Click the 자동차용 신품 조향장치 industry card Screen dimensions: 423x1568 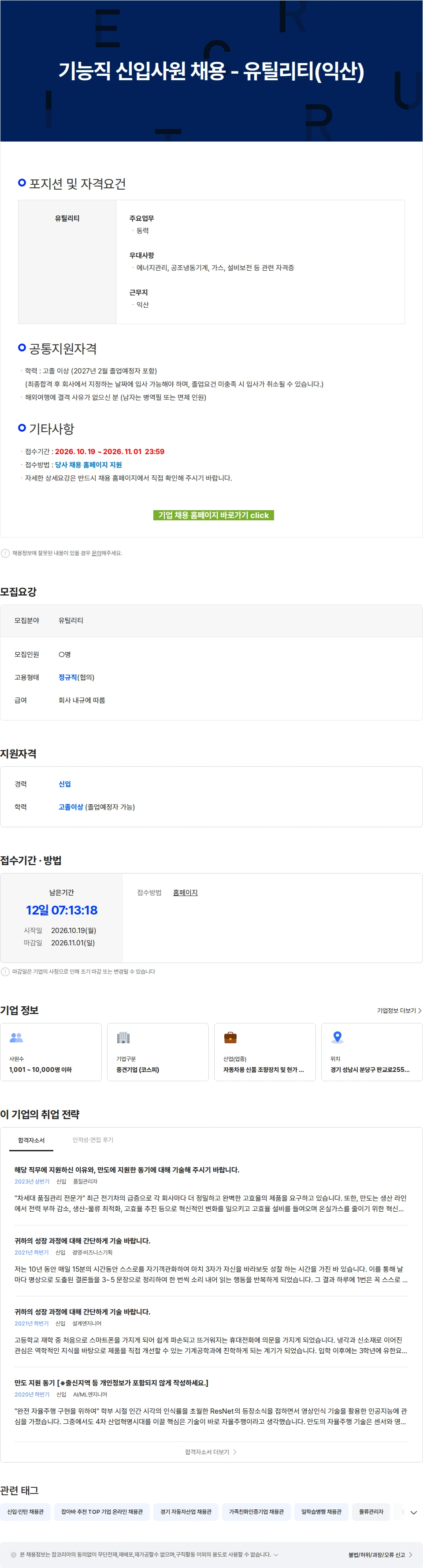(x=265, y=1051)
